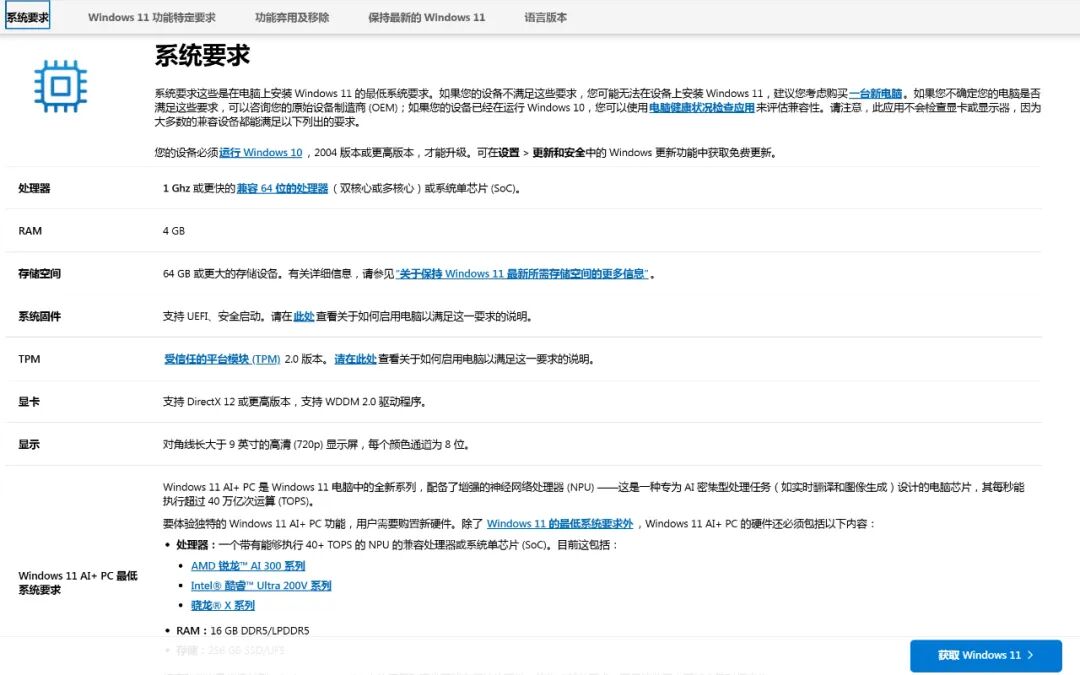The height and width of the screenshot is (675, 1080).
Task: Open 受信任的平台模块 (TPM) link
Action: (x=222, y=359)
